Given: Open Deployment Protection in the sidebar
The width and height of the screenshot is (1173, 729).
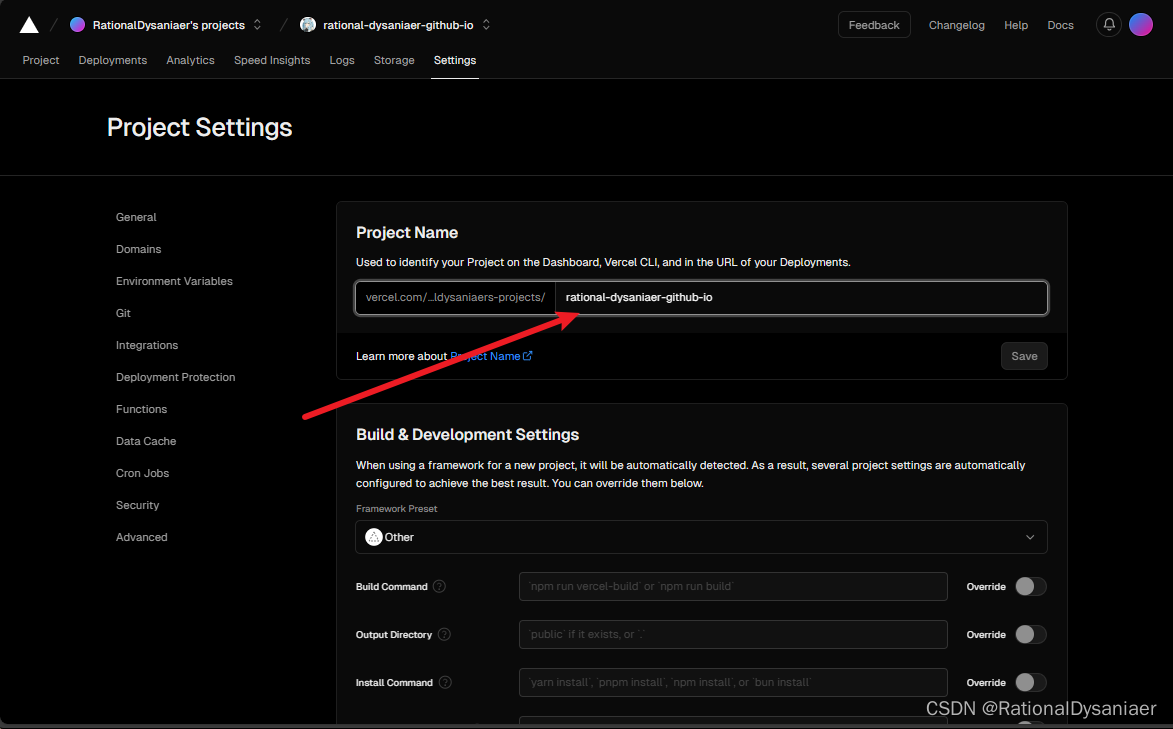Looking at the screenshot, I should tap(175, 377).
